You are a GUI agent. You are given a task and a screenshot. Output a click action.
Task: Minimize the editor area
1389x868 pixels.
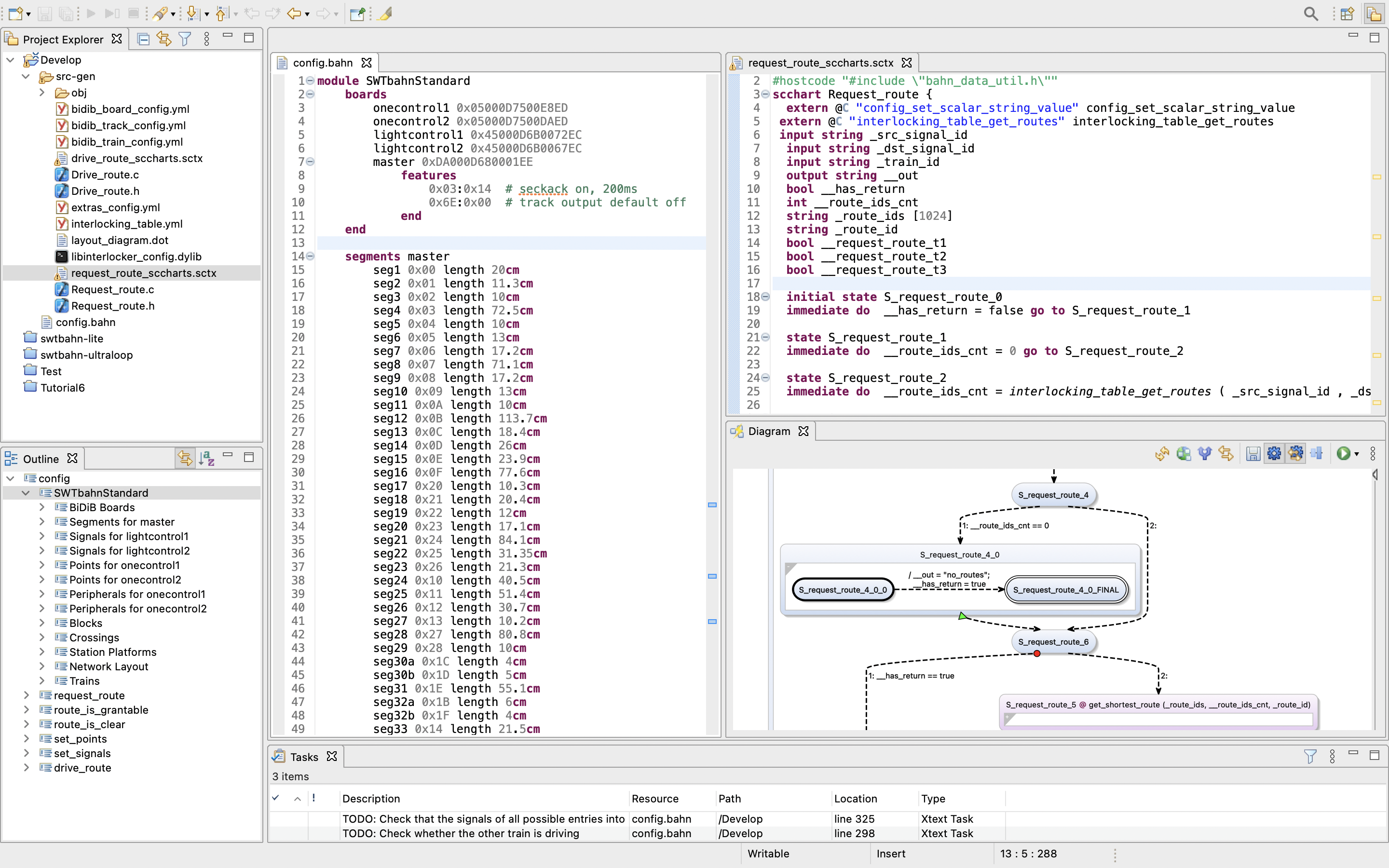pos(1353,36)
